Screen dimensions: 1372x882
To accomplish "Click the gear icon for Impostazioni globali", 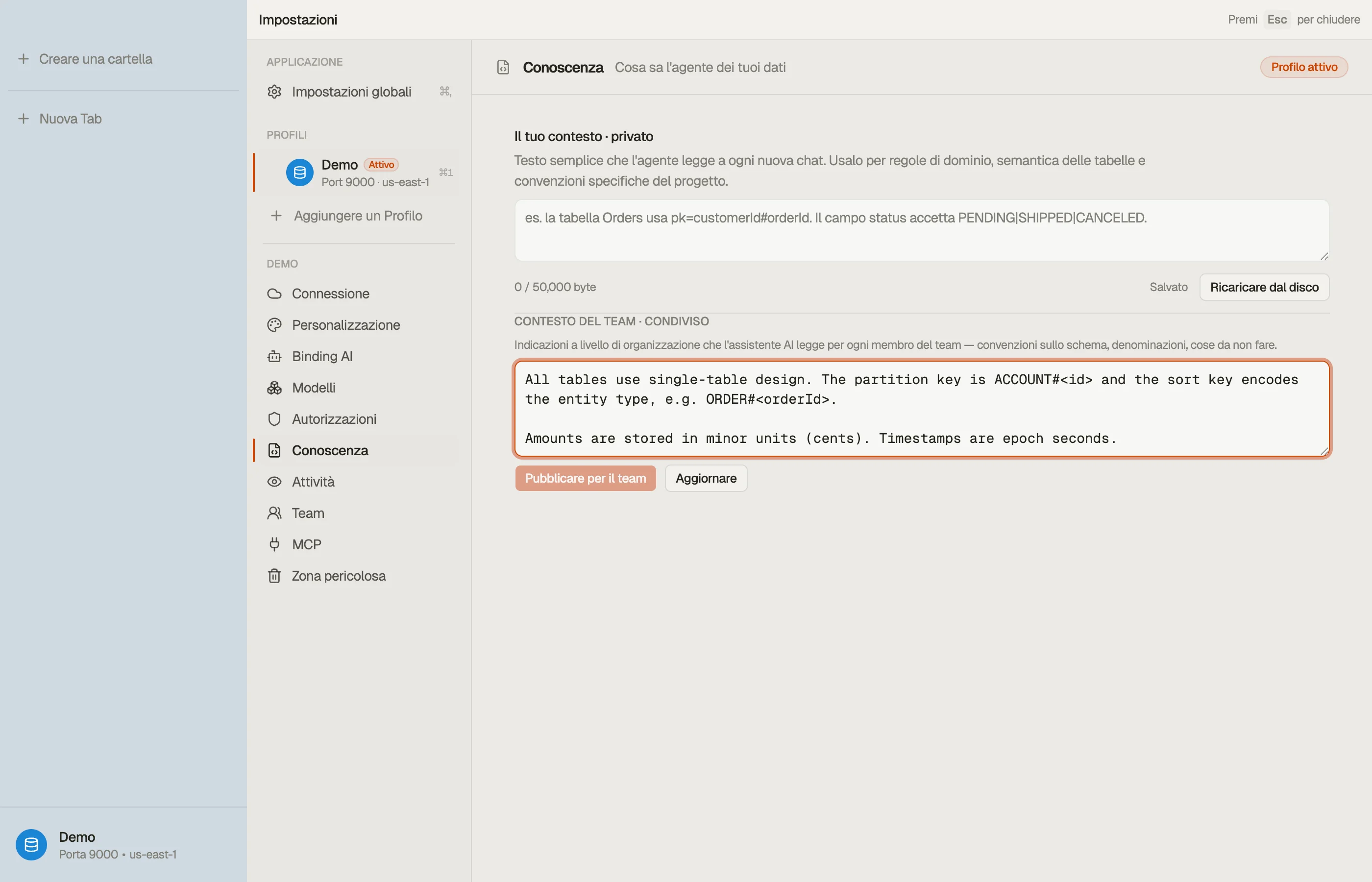I will 274,92.
